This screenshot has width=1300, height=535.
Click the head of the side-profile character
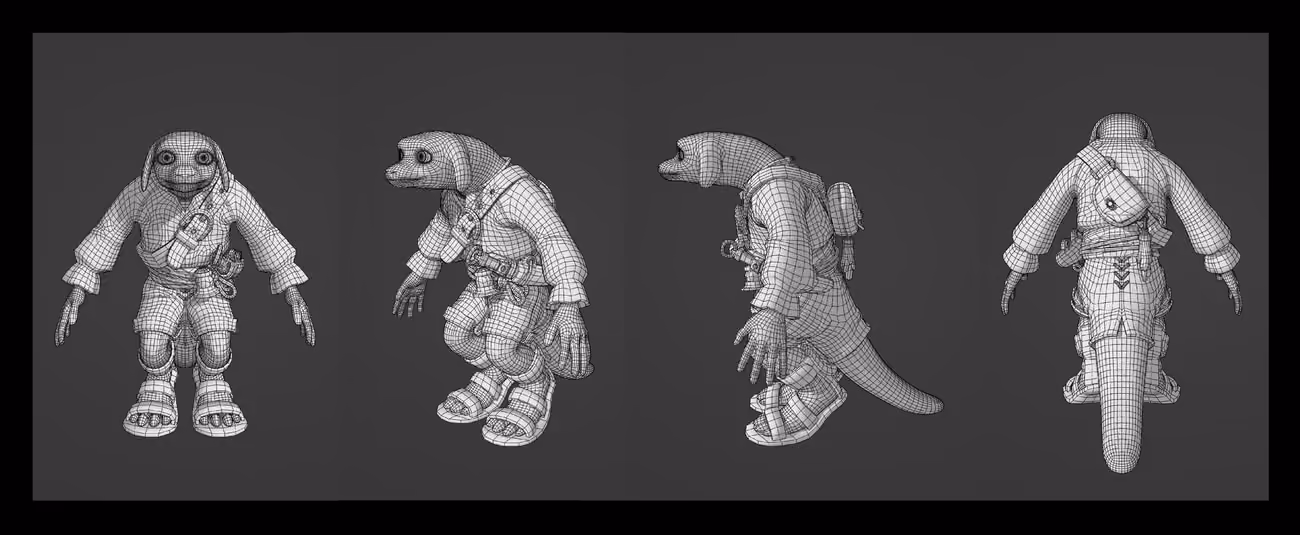pos(690,158)
